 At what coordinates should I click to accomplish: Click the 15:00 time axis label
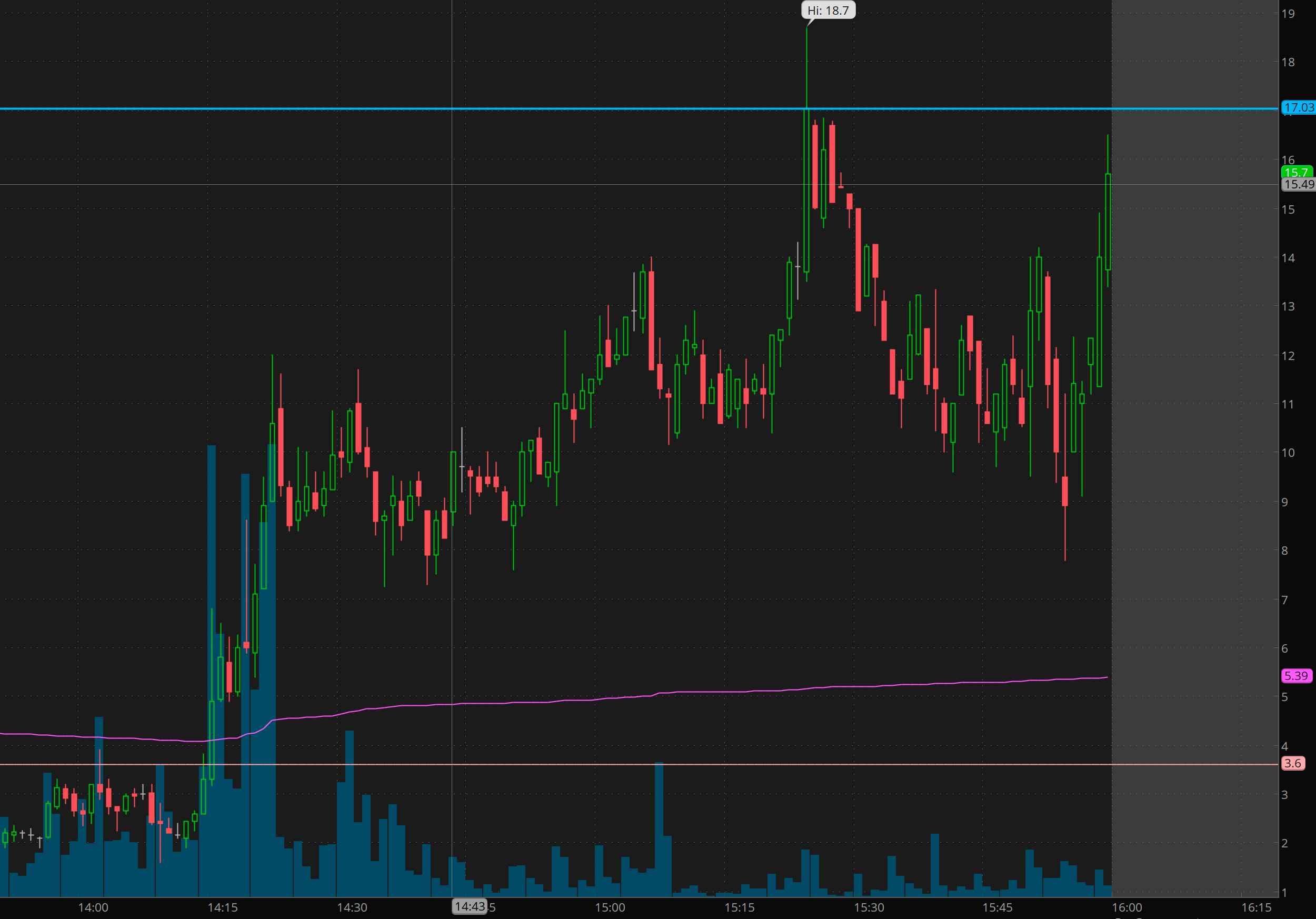[x=610, y=907]
